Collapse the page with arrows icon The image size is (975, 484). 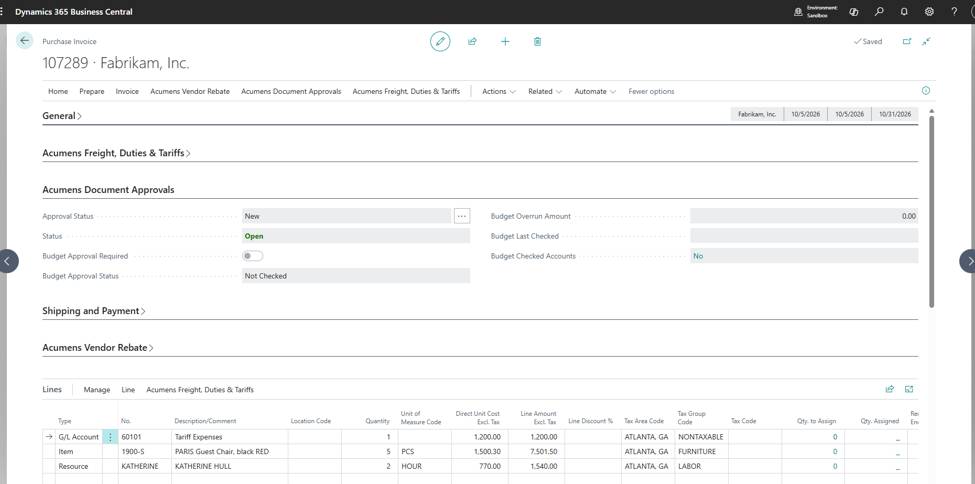click(x=926, y=42)
